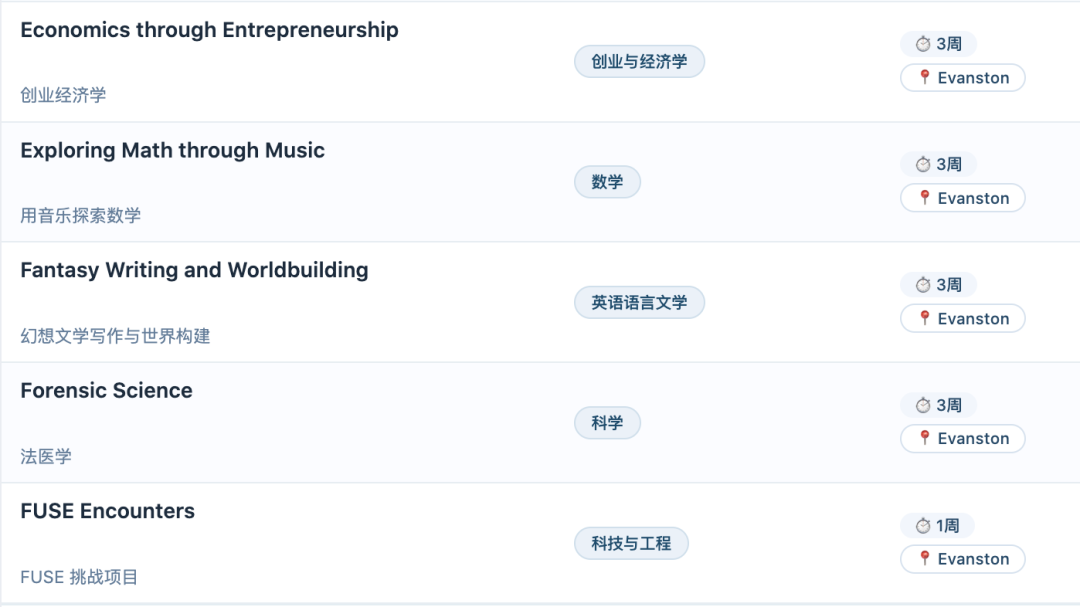The width and height of the screenshot is (1080, 607).
Task: Click location pin in Forensic Science row
Action: tap(925, 438)
